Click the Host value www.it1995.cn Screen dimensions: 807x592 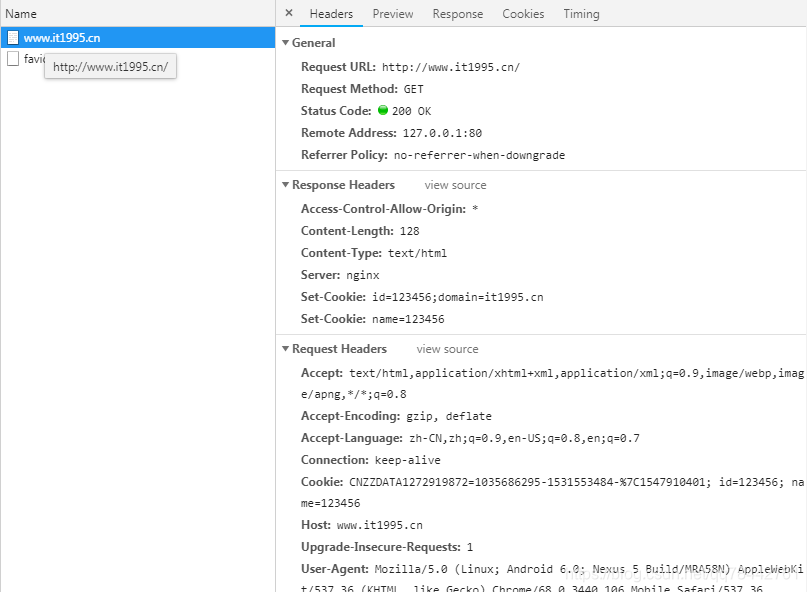tap(379, 526)
